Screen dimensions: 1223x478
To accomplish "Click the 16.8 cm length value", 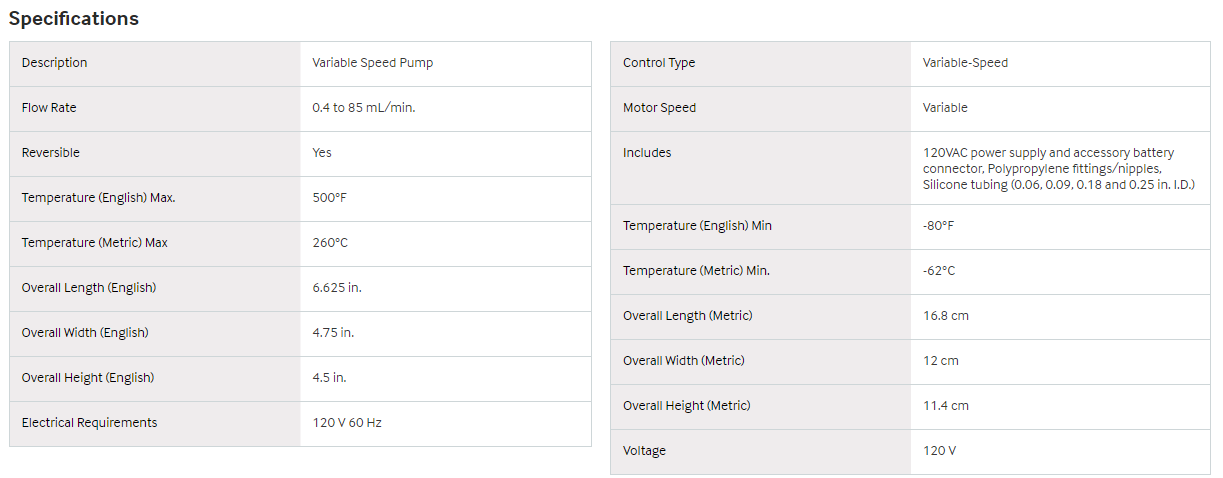I will 946,316.
